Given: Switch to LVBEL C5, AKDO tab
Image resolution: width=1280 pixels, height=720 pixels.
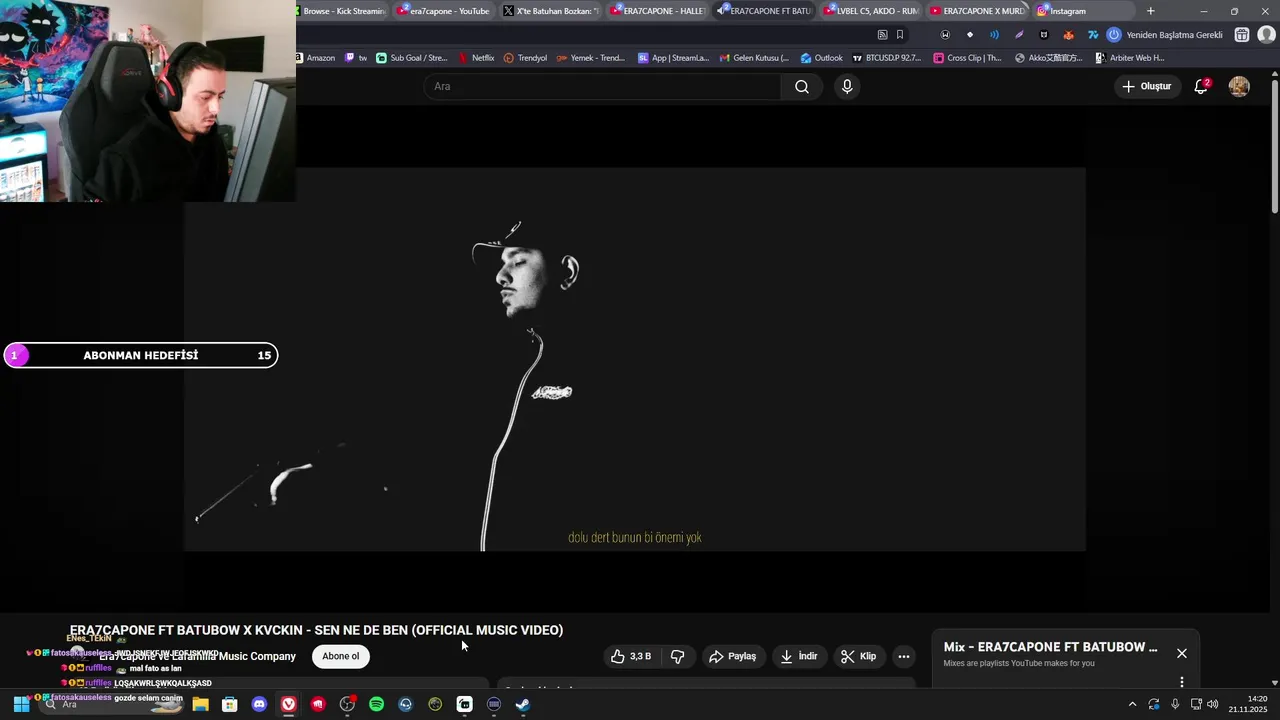Looking at the screenshot, I should (x=871, y=11).
